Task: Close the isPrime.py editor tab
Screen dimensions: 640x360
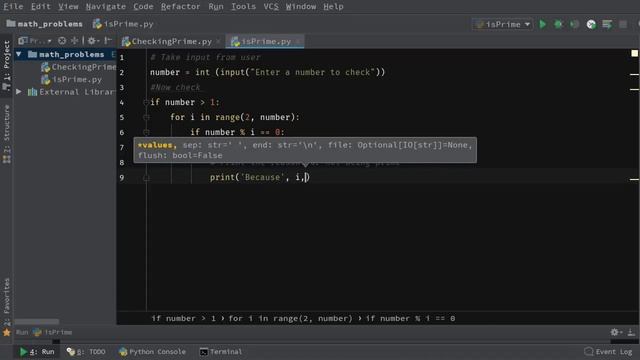Action: [298, 42]
